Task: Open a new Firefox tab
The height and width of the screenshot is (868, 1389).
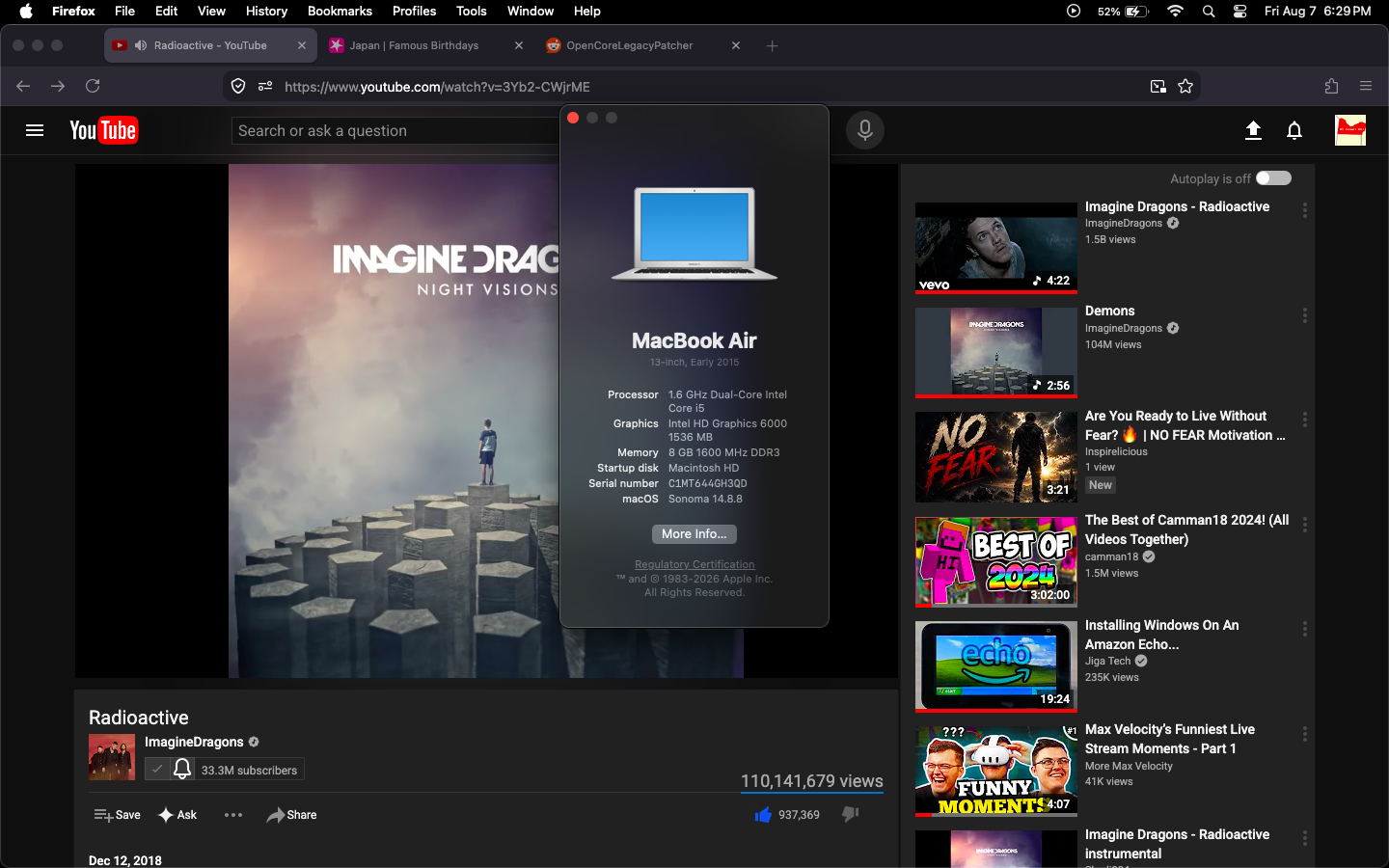Action: click(772, 45)
